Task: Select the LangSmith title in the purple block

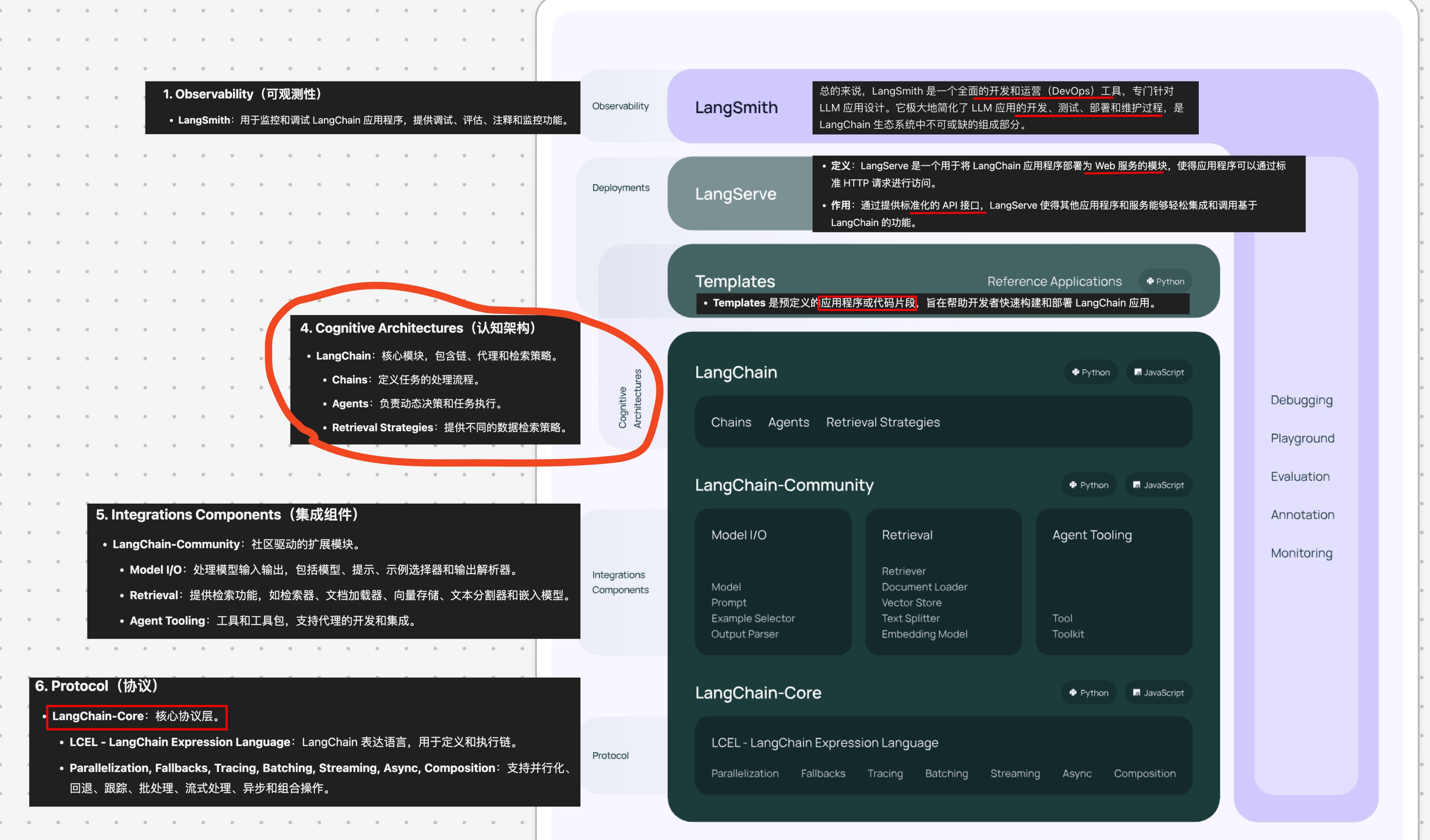Action: coord(736,107)
